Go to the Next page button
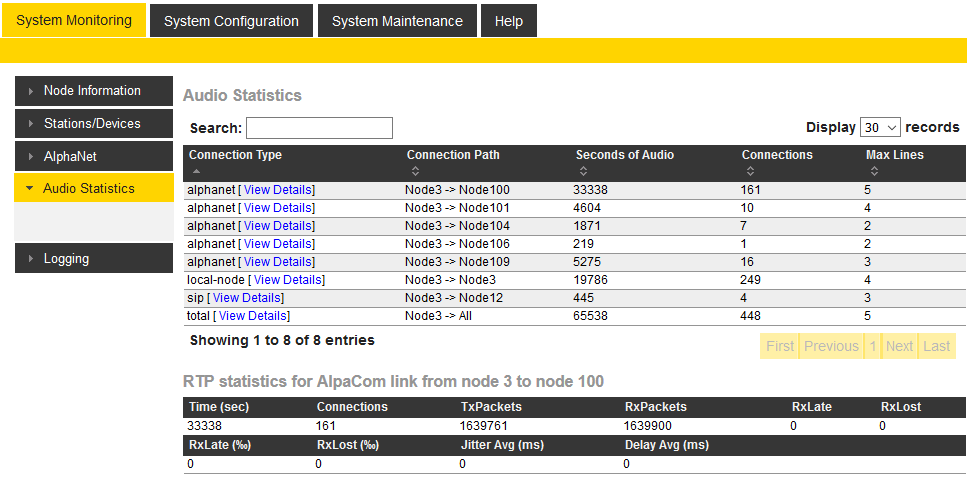 tap(899, 346)
